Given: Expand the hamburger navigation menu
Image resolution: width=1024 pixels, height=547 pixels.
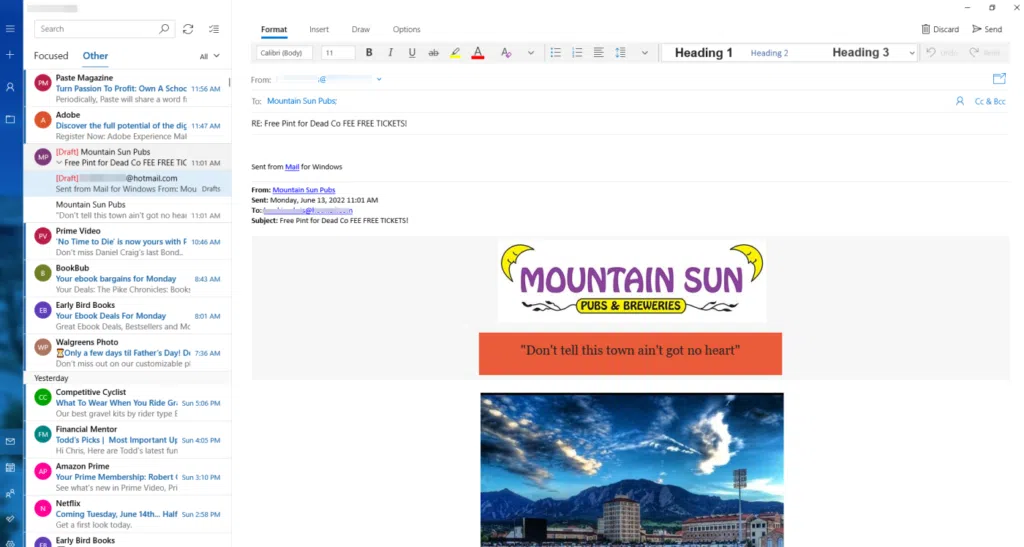Looking at the screenshot, I should [10, 29].
